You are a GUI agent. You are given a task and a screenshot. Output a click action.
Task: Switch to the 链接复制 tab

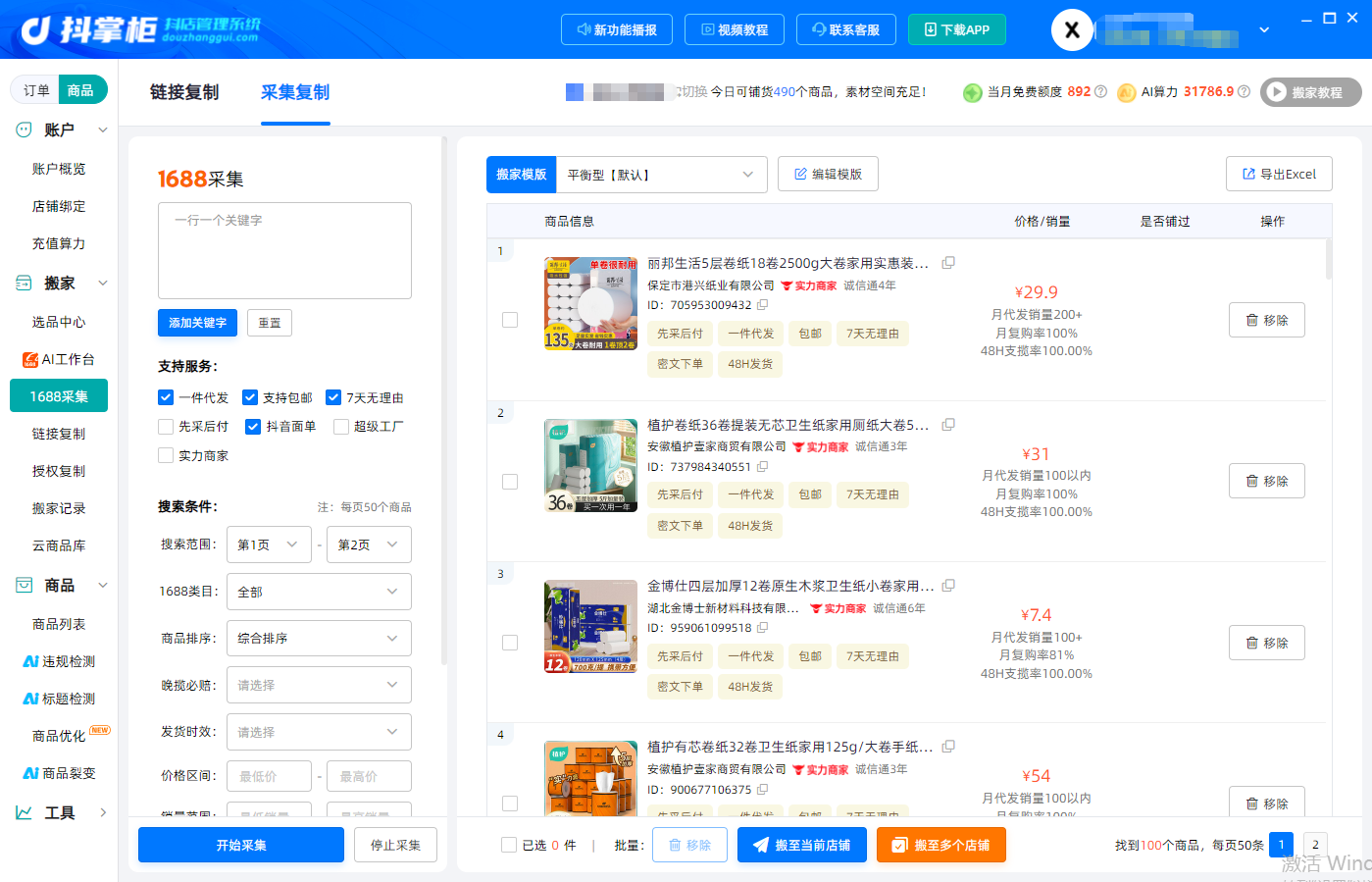184,92
